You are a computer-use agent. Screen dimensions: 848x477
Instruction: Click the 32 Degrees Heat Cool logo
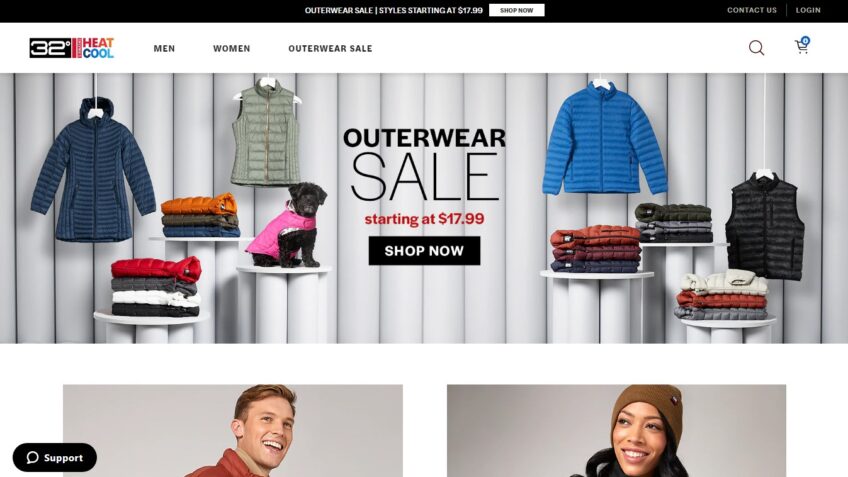coord(71,48)
